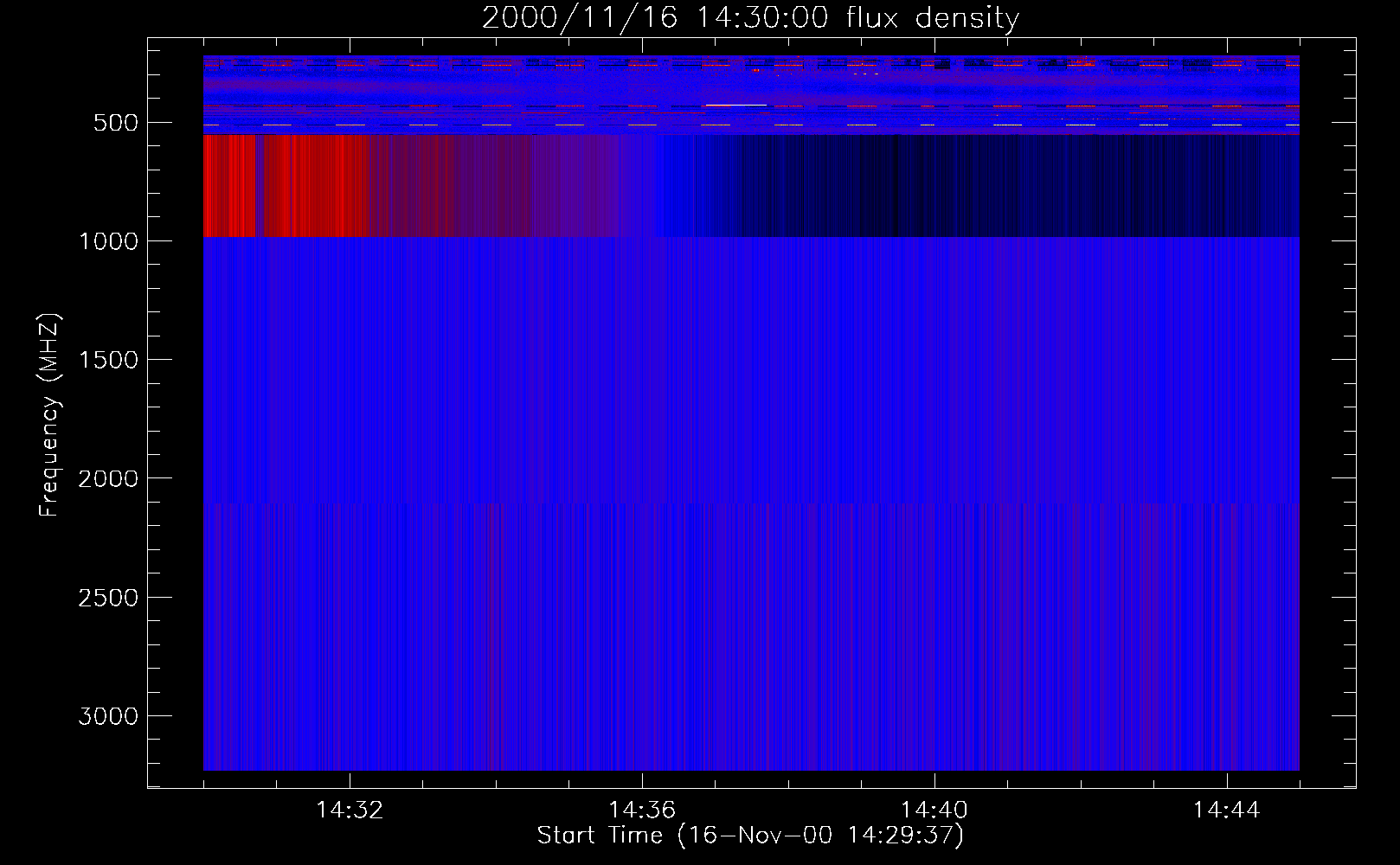Click the 1000 frequency tick label
The width and height of the screenshot is (1400, 865).
108,241
